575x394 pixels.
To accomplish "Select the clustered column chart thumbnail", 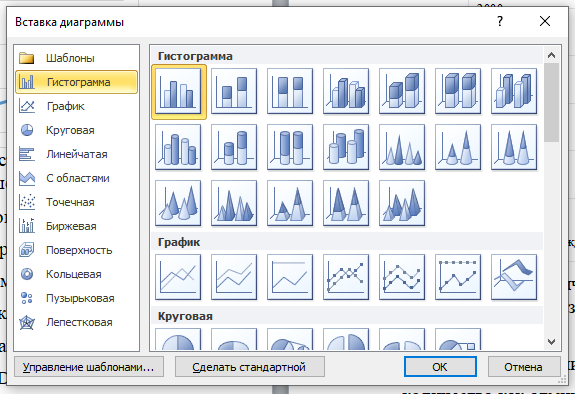I will pyautogui.click(x=178, y=91).
